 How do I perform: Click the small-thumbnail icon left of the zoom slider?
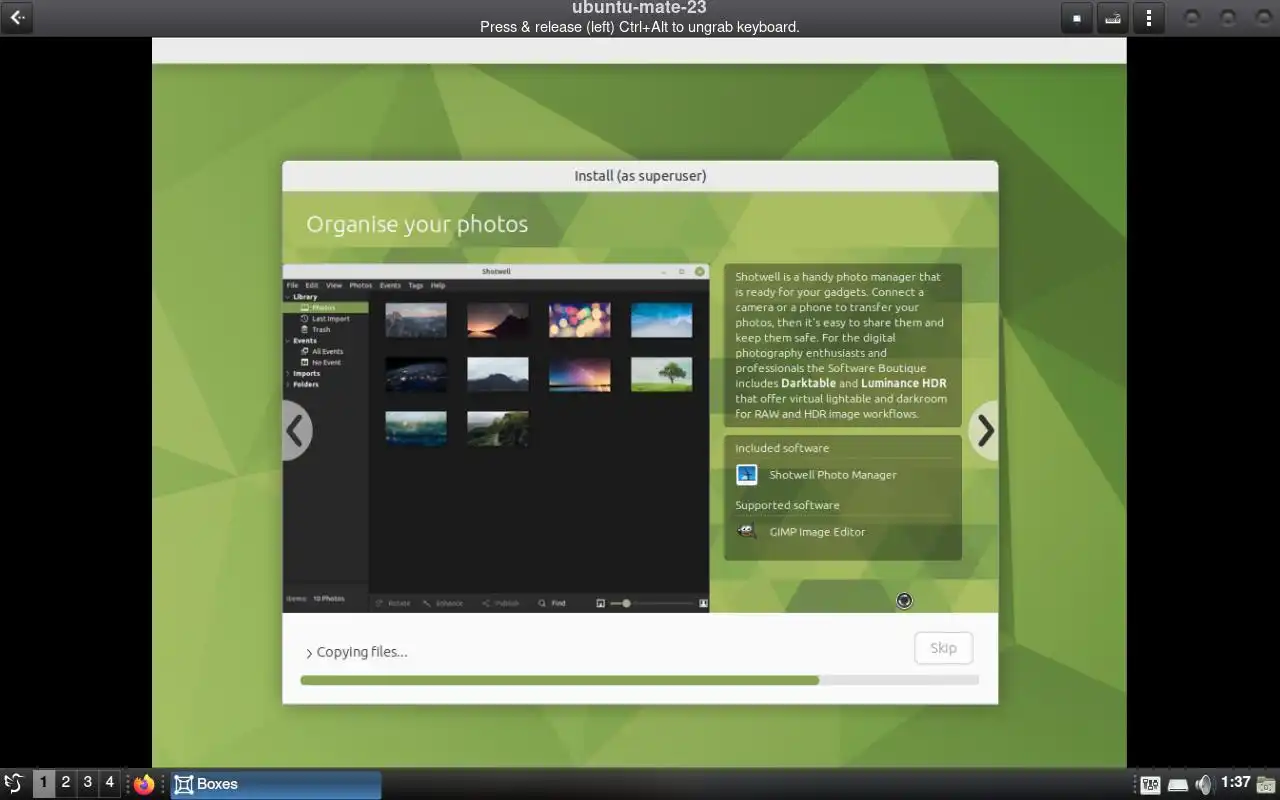coord(601,603)
